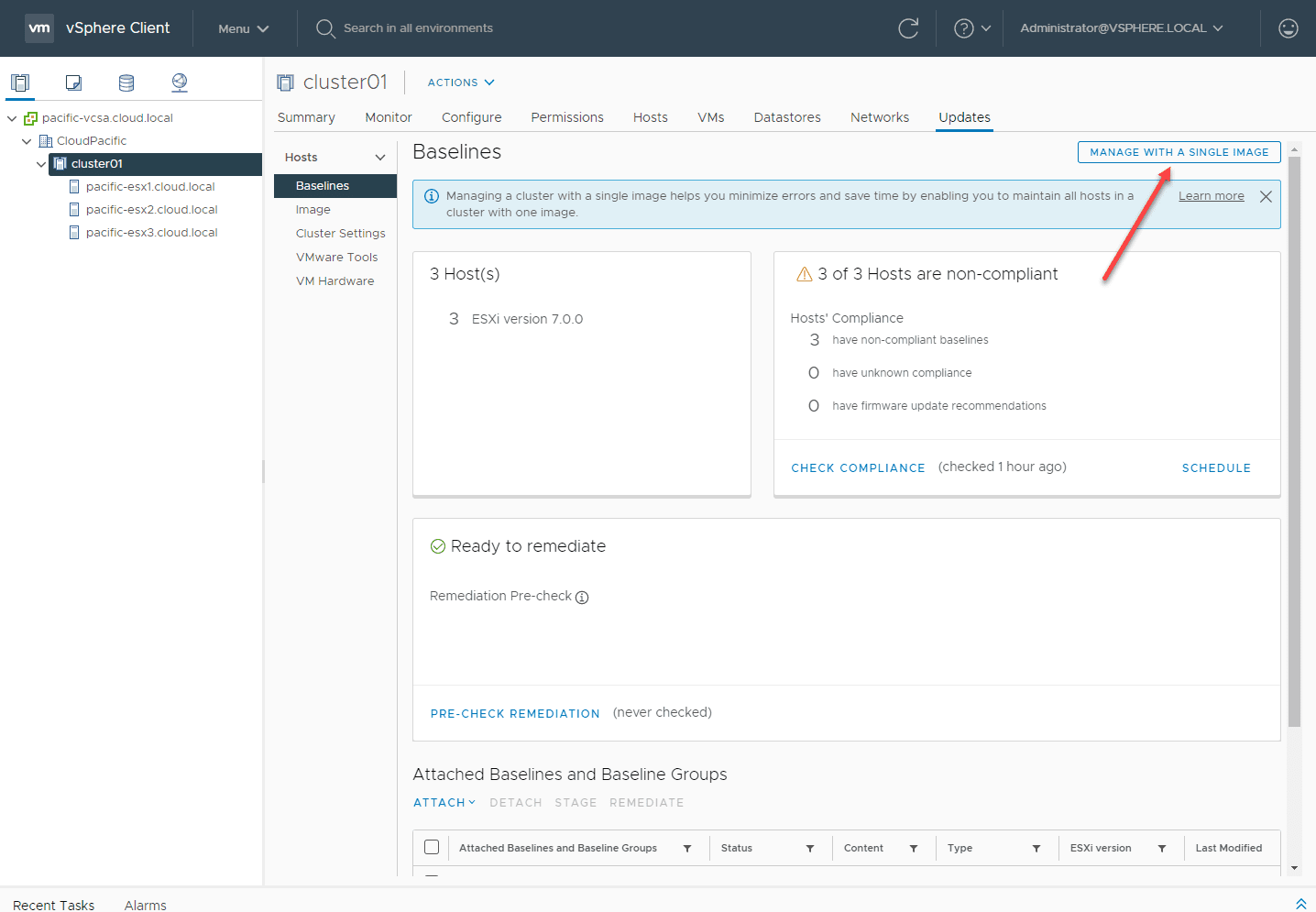Click MANAGE WITH A SINGLE IMAGE button

[x=1179, y=152]
